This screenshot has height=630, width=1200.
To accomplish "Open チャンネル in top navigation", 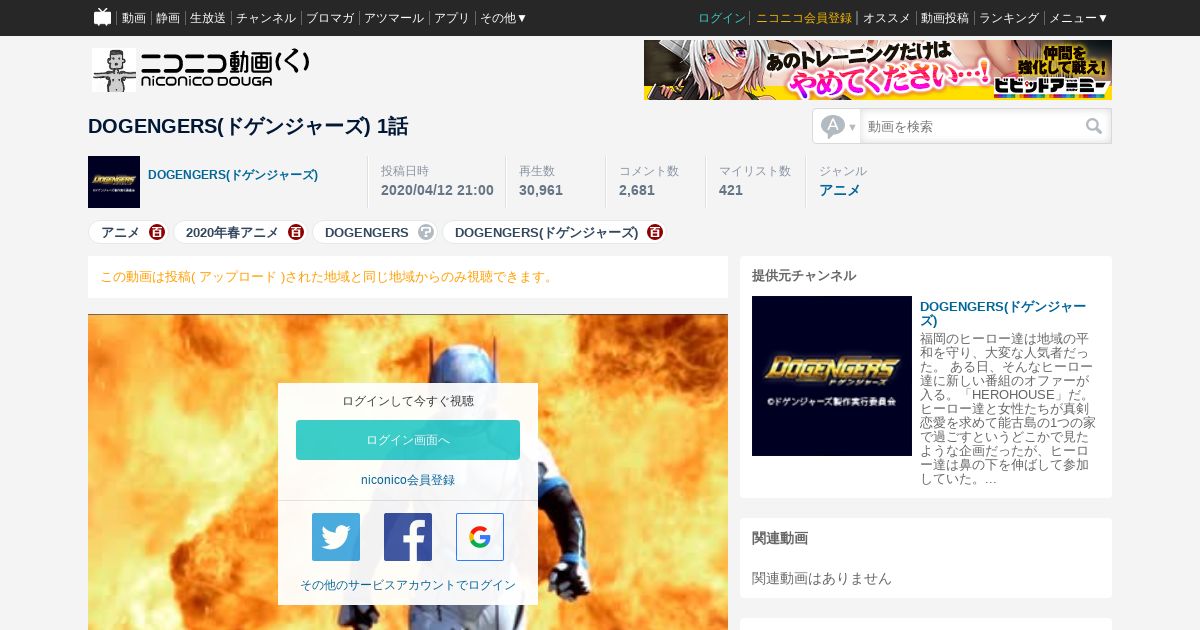I will (x=266, y=18).
